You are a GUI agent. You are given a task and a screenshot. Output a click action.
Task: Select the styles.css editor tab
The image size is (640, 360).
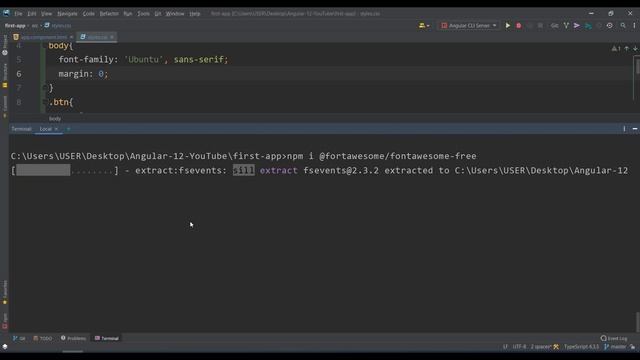pyautogui.click(x=97, y=37)
